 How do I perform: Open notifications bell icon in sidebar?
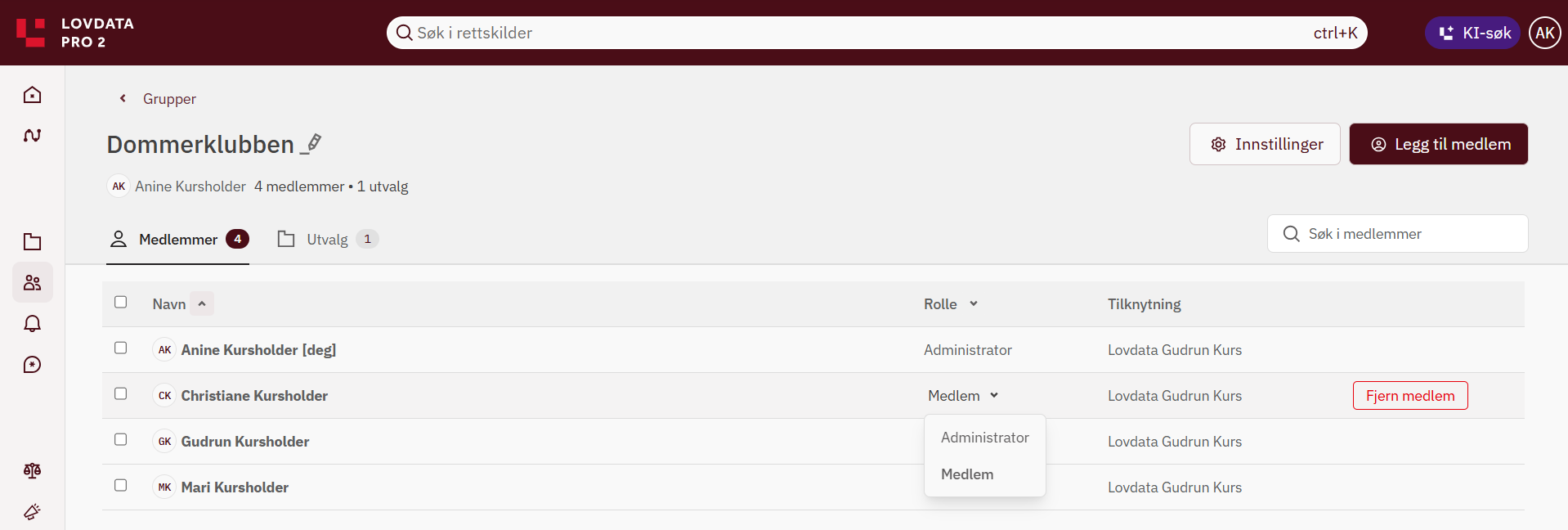(32, 324)
